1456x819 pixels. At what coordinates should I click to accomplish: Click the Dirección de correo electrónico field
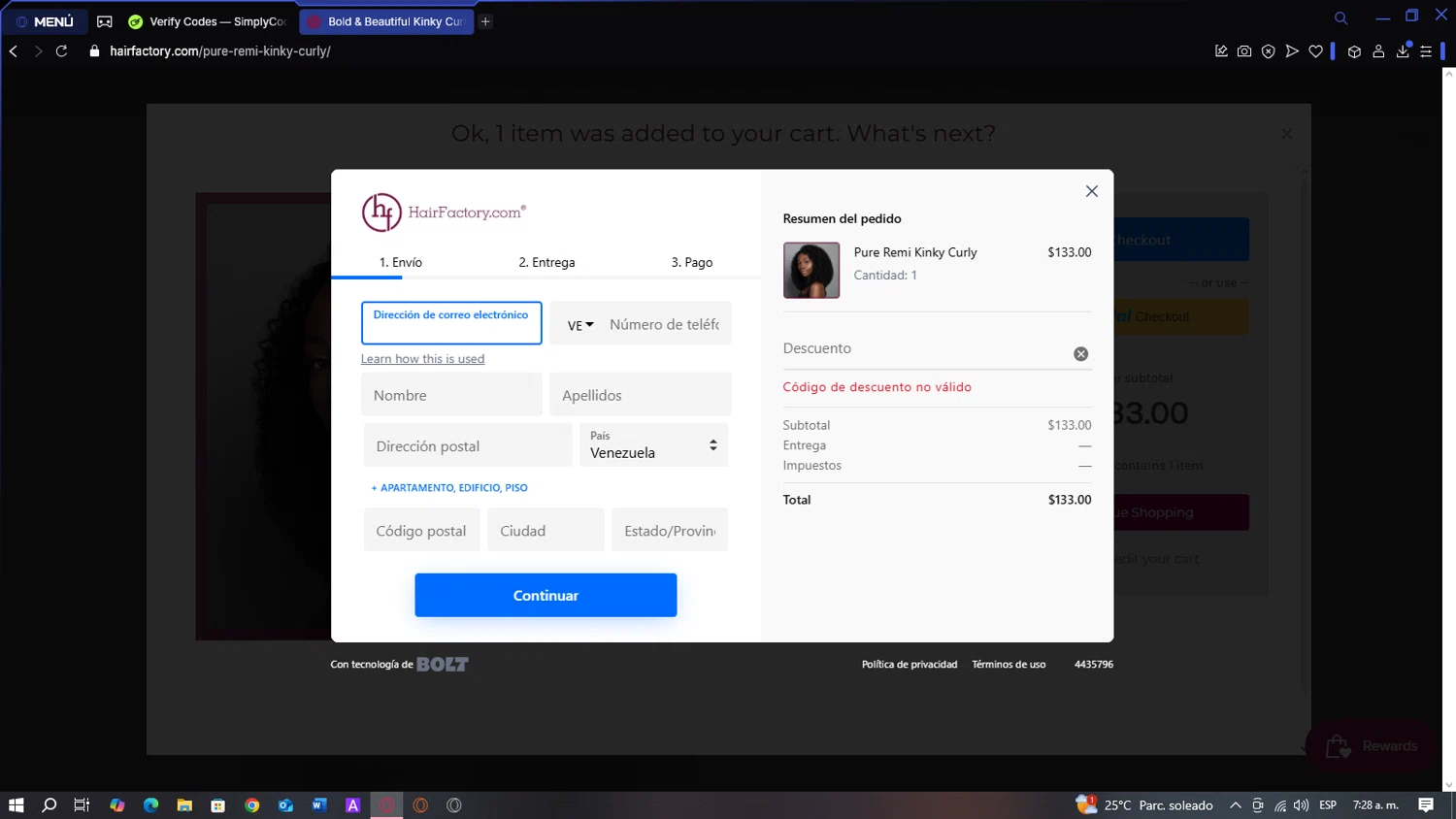[451, 323]
